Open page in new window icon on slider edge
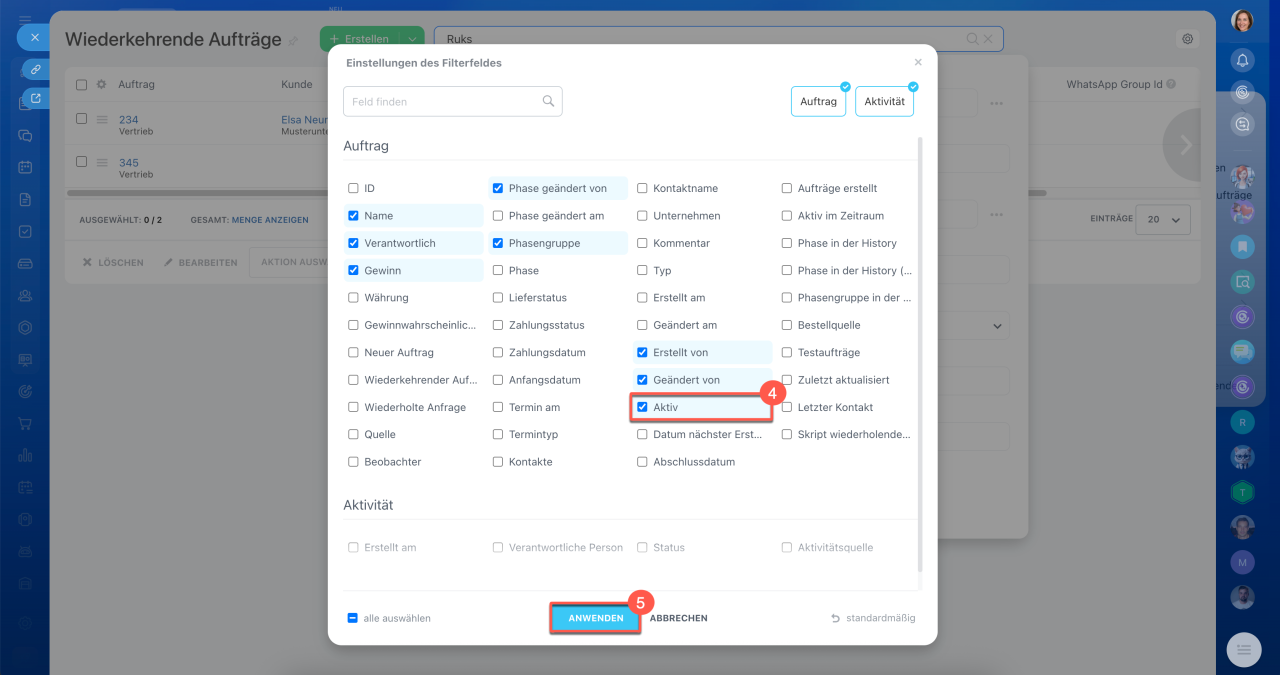The width and height of the screenshot is (1280, 675). click(x=35, y=98)
